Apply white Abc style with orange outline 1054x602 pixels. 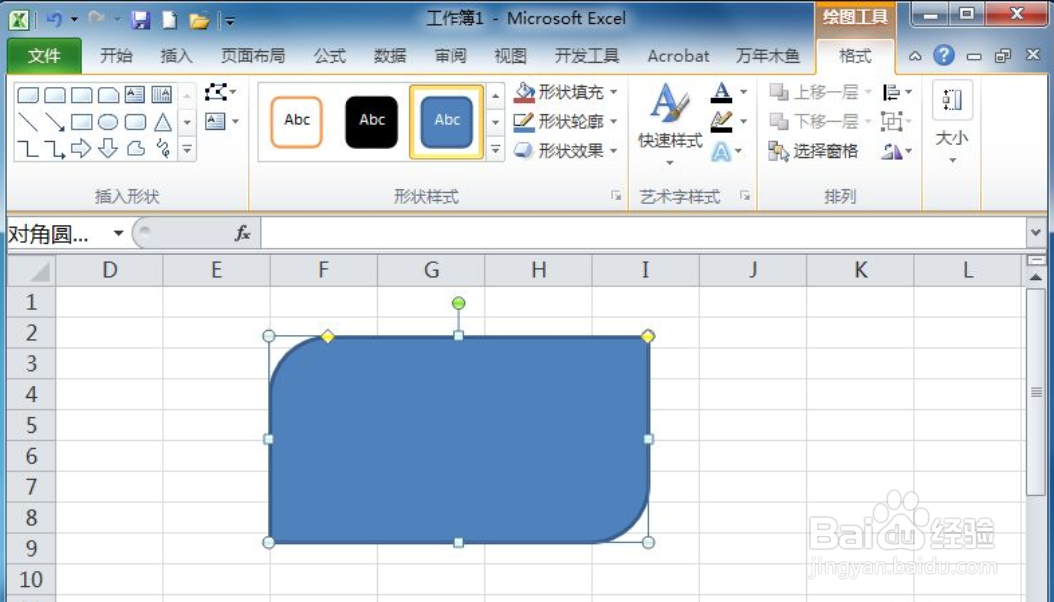[296, 122]
